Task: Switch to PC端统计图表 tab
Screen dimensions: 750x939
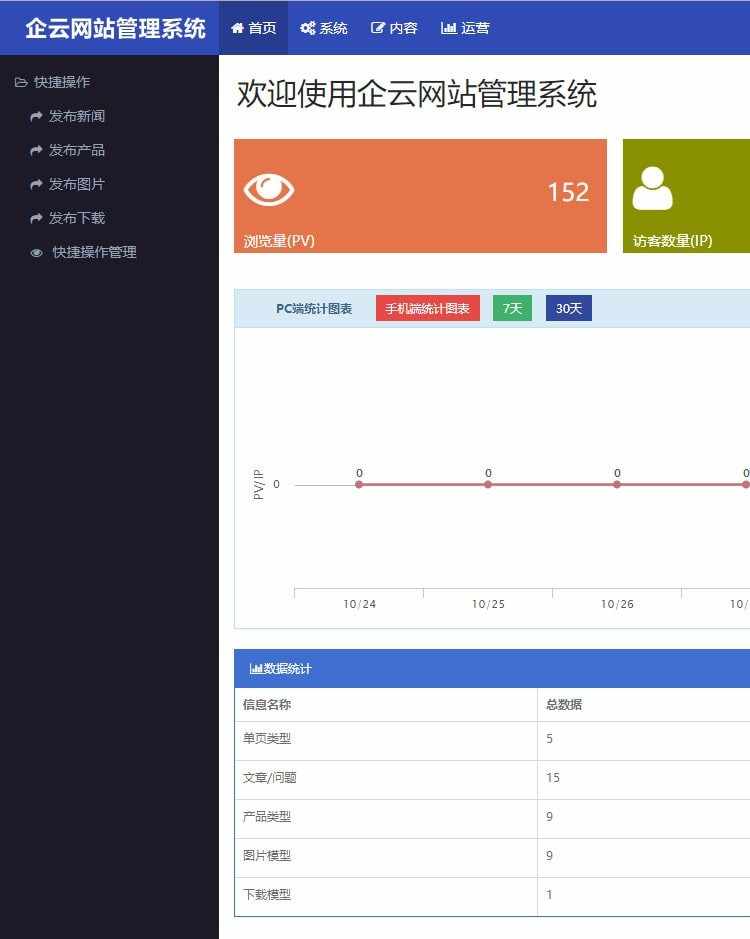Action: (314, 308)
